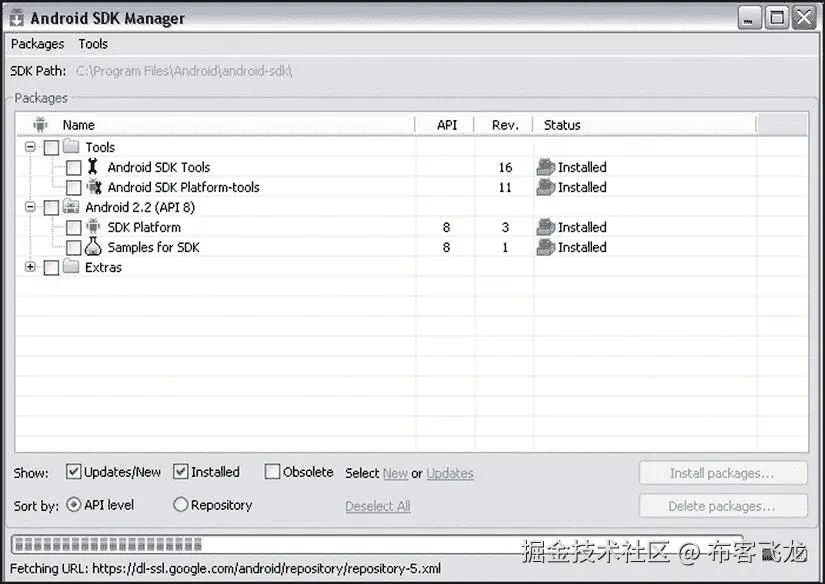Click the API column header

pos(445,125)
